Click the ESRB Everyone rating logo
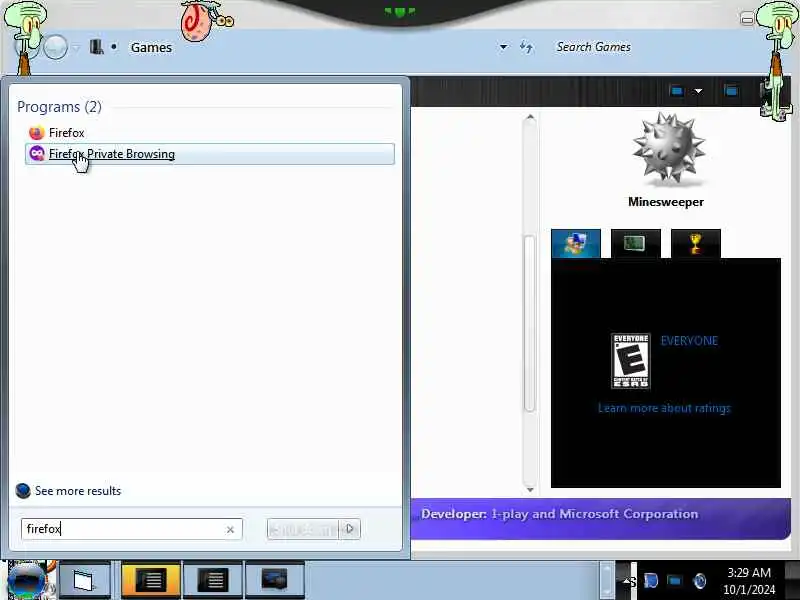 click(x=631, y=361)
